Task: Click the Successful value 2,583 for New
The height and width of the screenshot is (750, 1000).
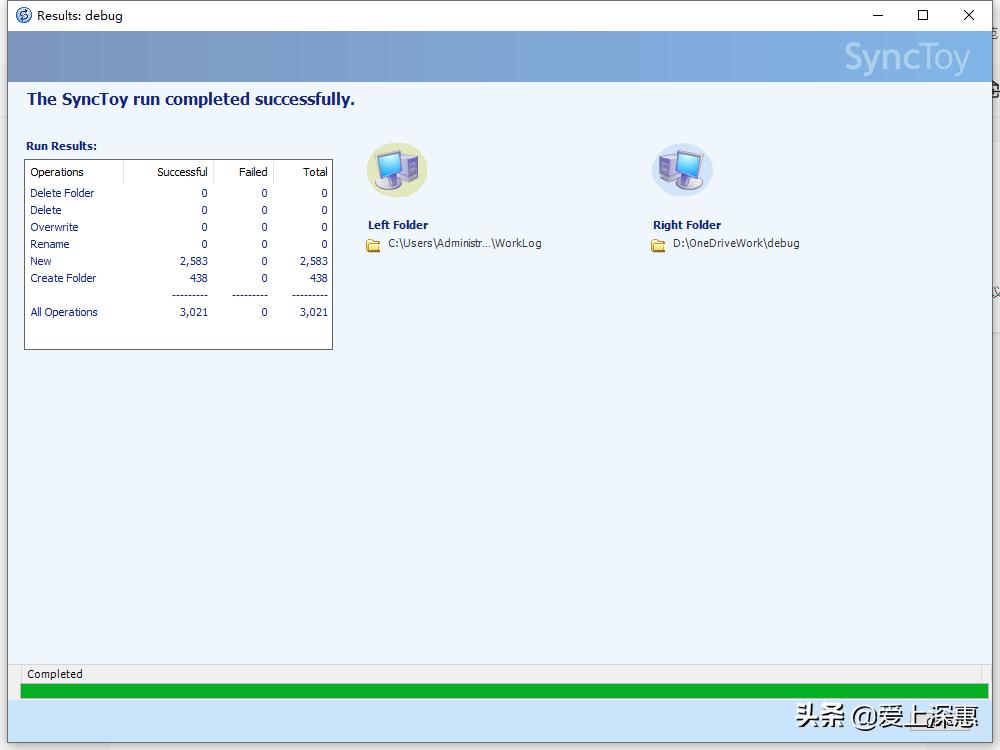Action: pyautogui.click(x=194, y=261)
